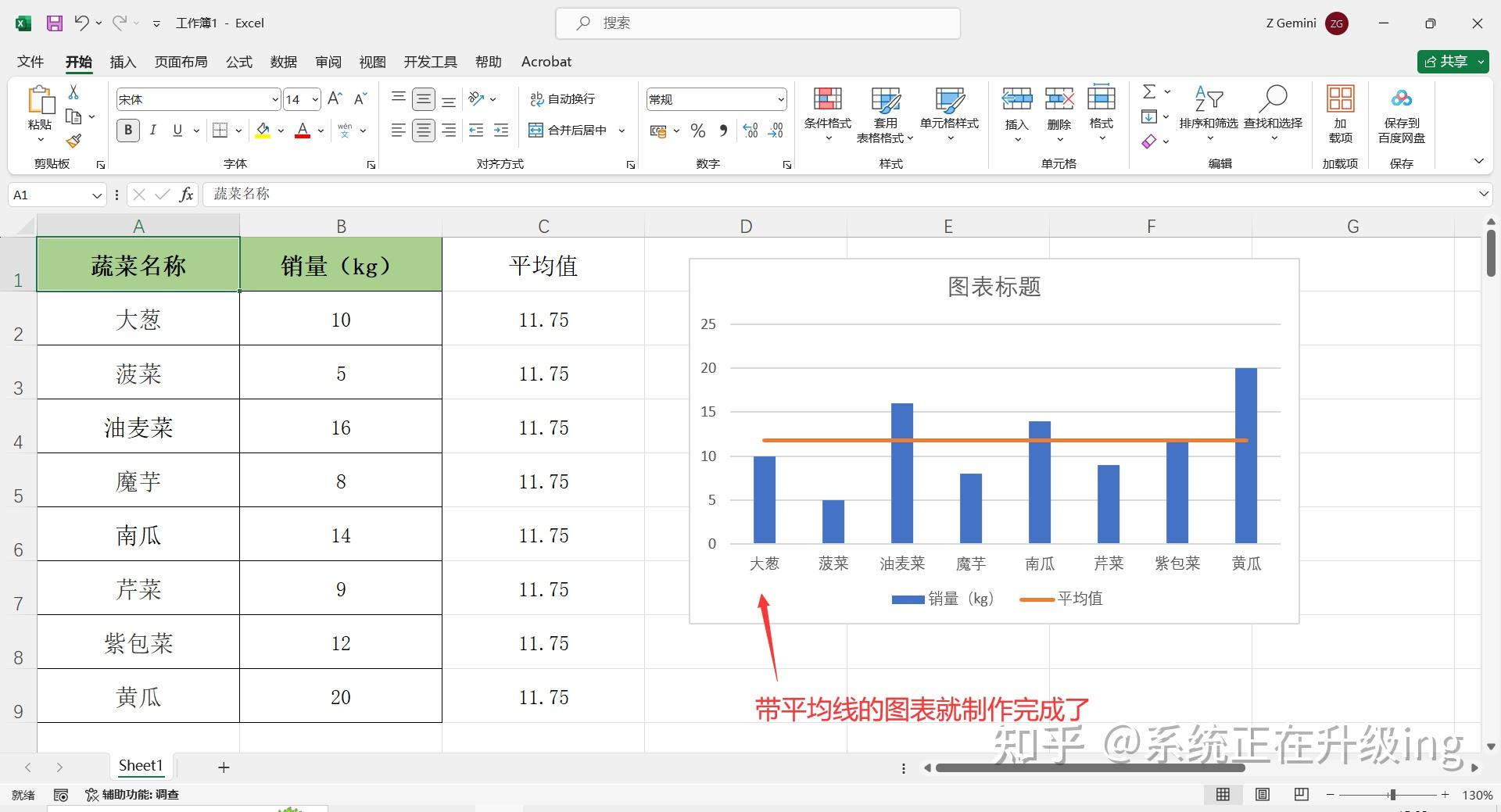Open Conditional Formatting (条件格式)
Viewport: 1501px width, 812px height.
point(828,113)
